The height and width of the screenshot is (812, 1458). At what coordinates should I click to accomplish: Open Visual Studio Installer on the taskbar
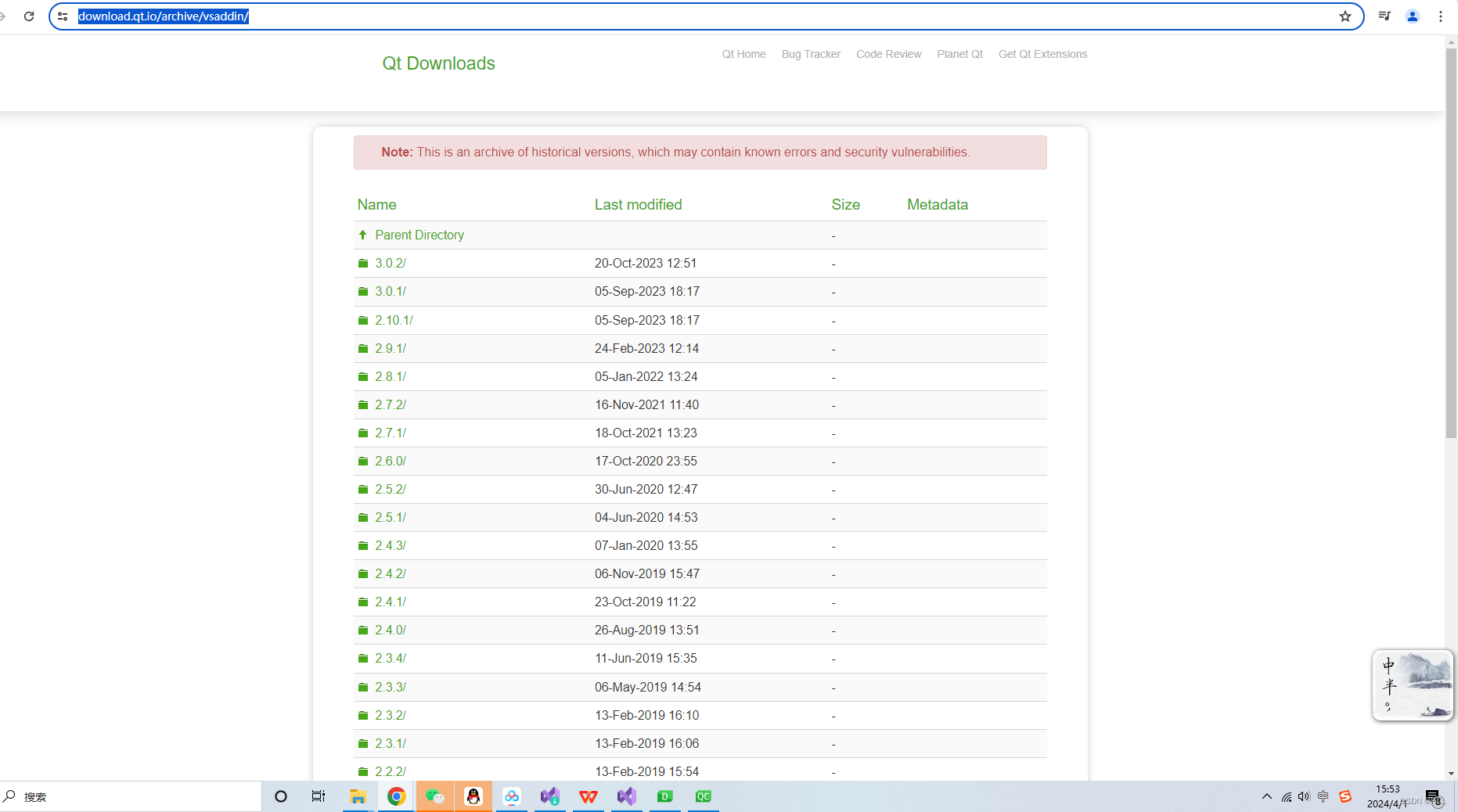tap(550, 796)
